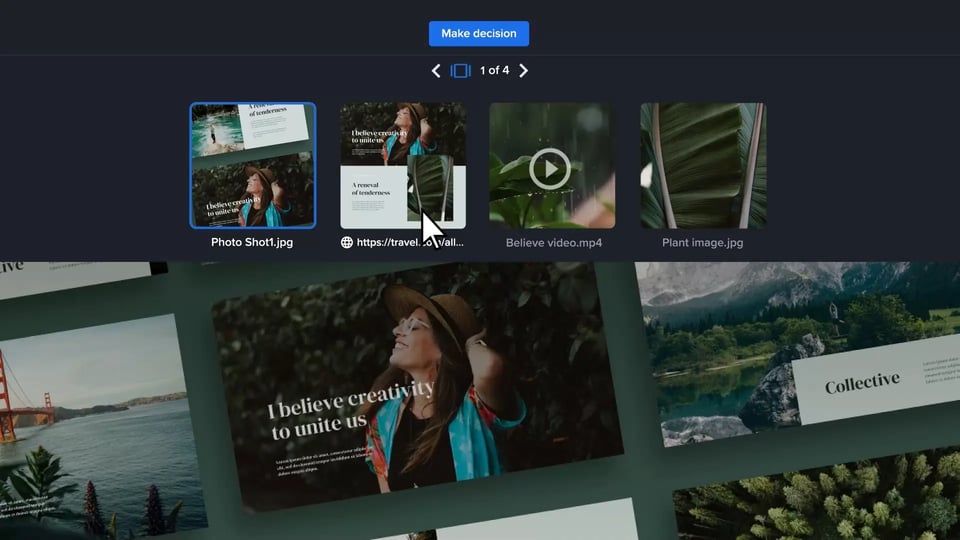
Task: Click the Make decision button
Action: click(479, 33)
